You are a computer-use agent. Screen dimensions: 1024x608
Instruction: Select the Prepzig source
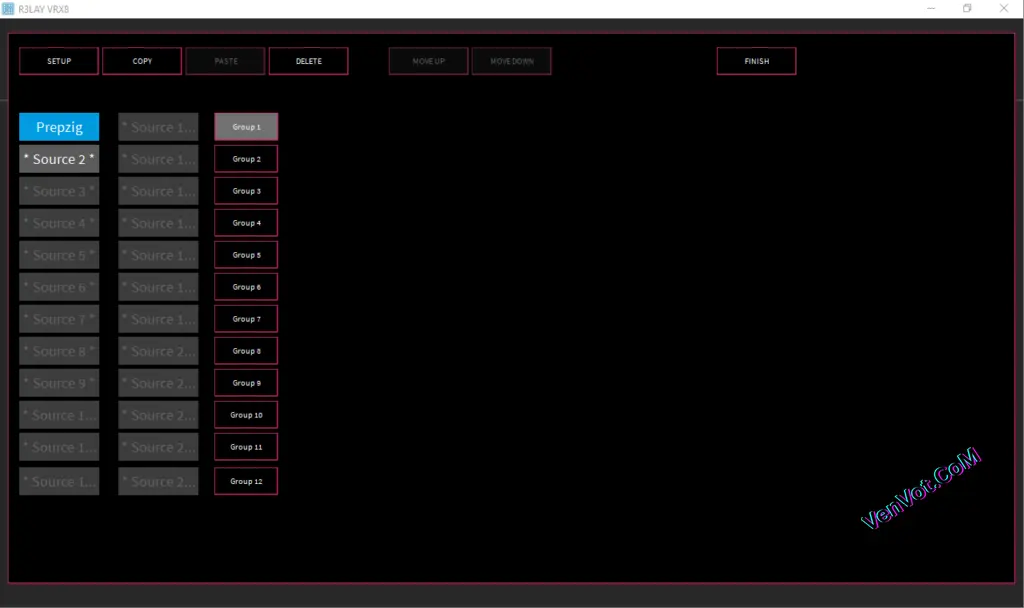click(x=59, y=127)
